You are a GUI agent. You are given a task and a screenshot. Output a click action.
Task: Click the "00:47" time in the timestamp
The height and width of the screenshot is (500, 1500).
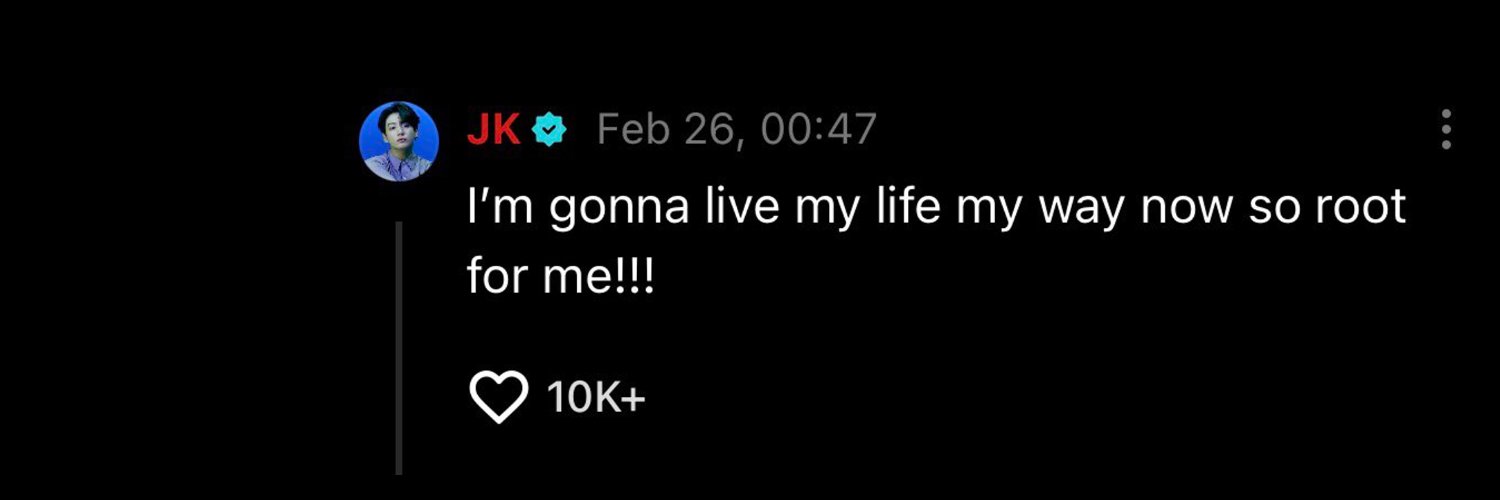pyautogui.click(x=817, y=130)
